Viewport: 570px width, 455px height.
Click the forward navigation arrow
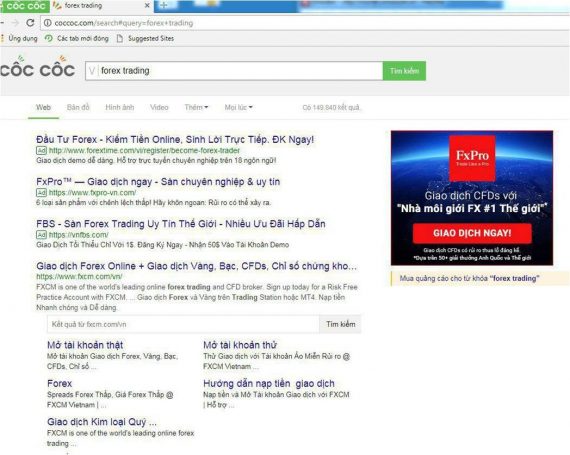pyautogui.click(x=15, y=23)
